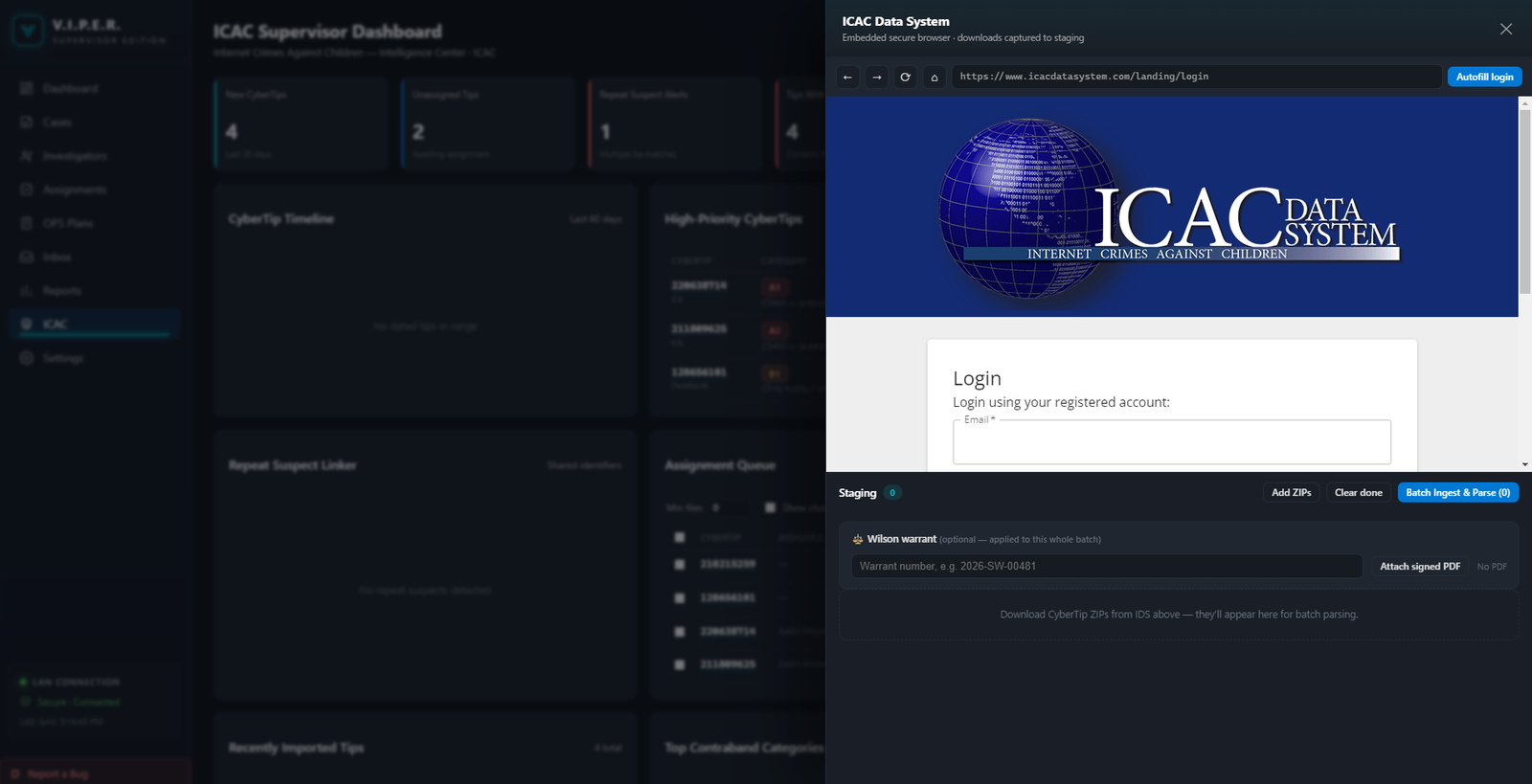1532x784 pixels.
Task: Click the Autofill login button
Action: [x=1484, y=77]
